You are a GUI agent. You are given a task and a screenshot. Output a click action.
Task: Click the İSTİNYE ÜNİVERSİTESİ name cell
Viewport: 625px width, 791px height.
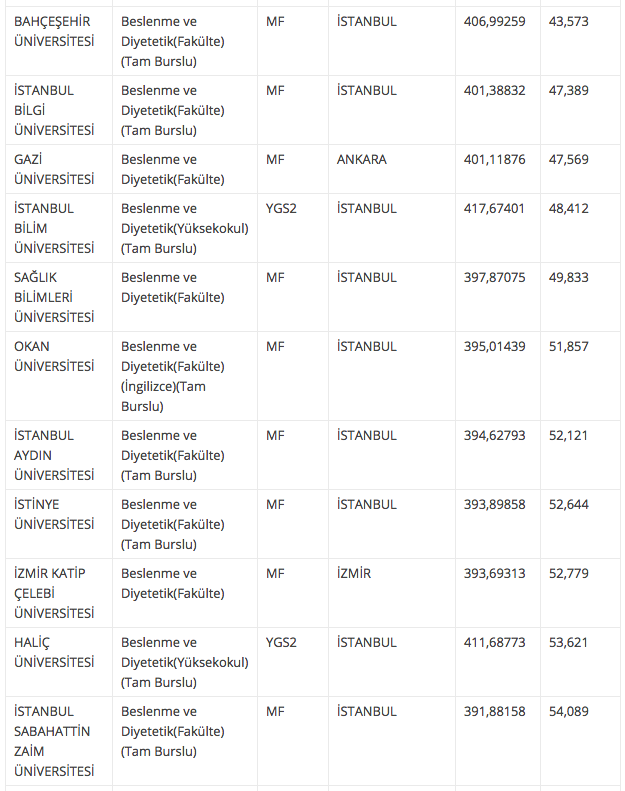(55, 514)
